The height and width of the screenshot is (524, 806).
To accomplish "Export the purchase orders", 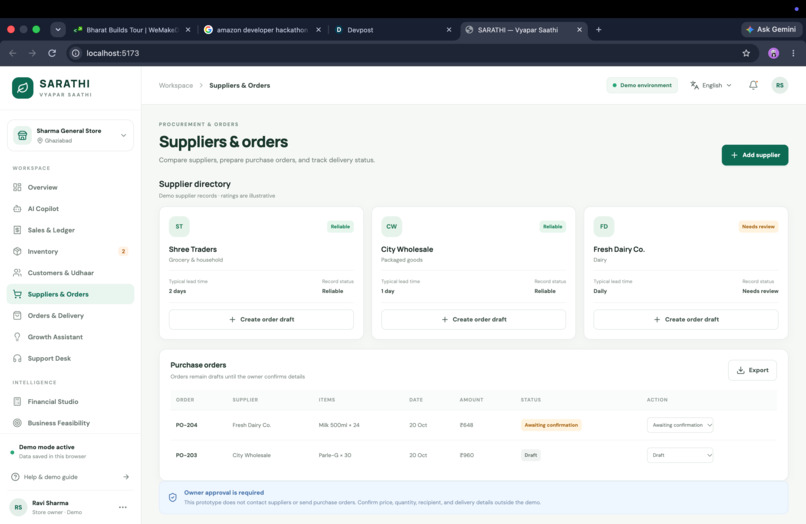I will 753,370.
